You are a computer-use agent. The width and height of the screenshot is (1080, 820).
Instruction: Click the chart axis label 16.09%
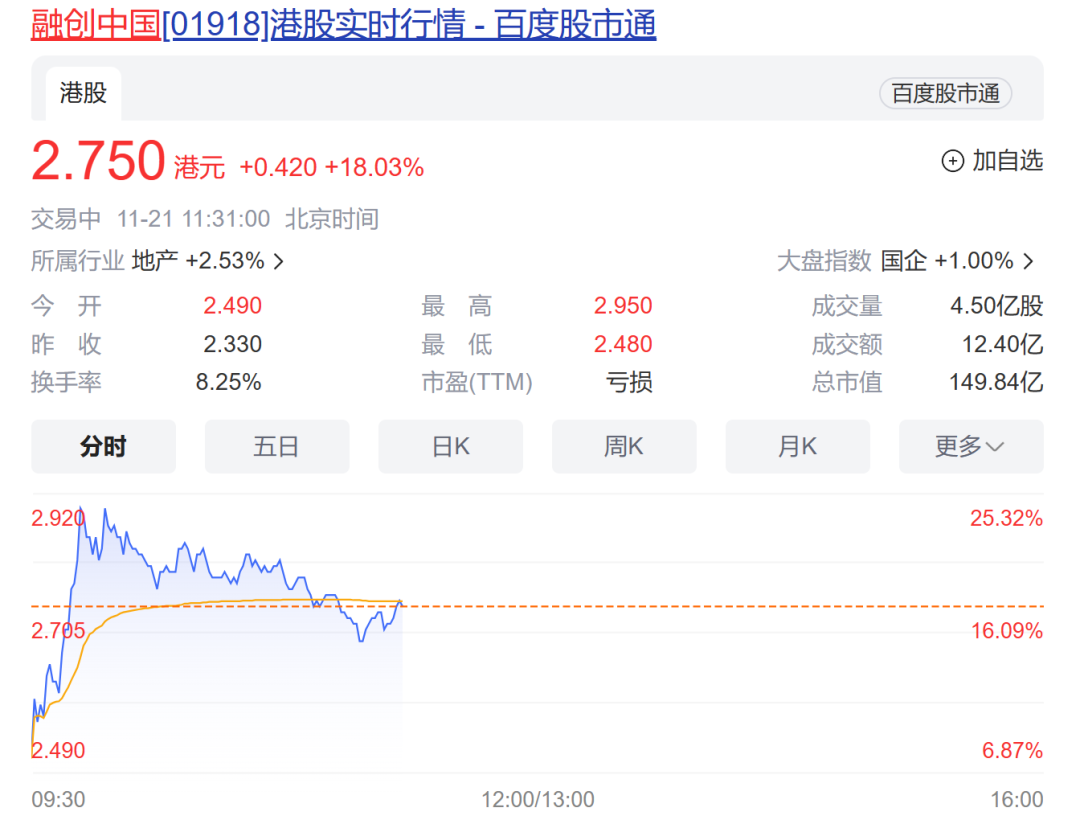[1006, 631]
